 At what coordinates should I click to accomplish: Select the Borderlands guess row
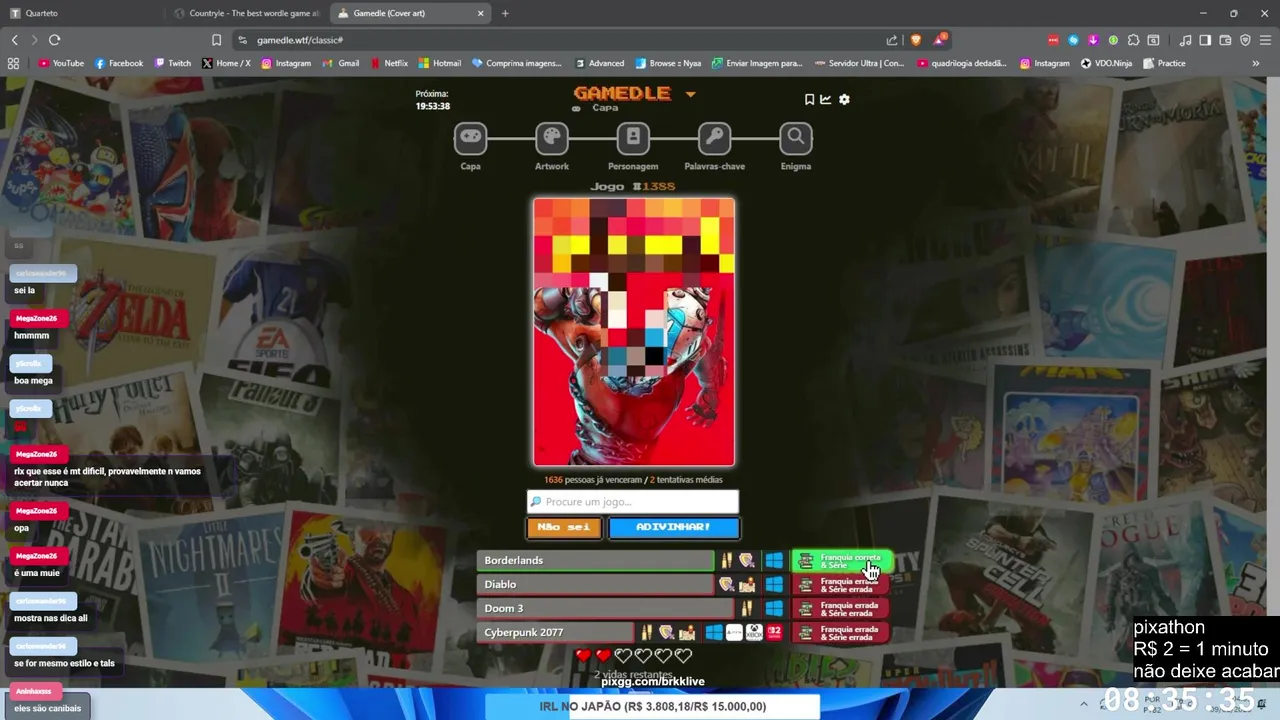pyautogui.click(x=596, y=560)
